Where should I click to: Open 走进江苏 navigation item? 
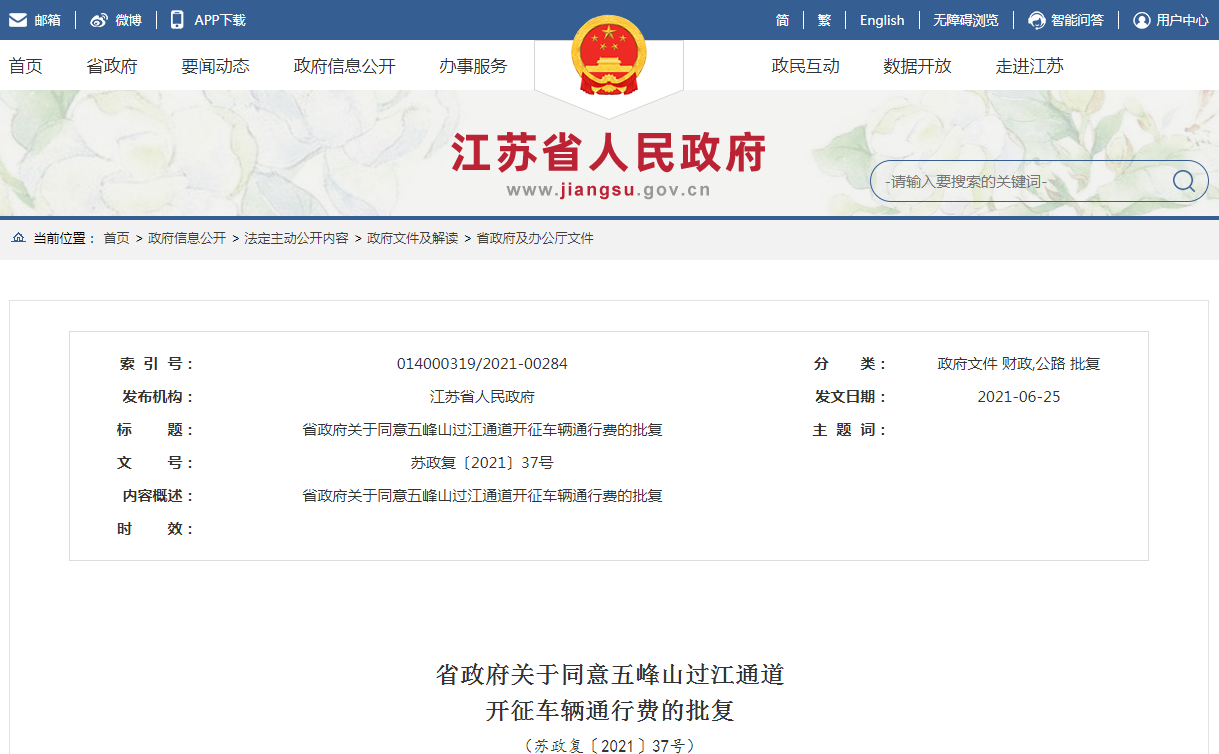click(1030, 66)
